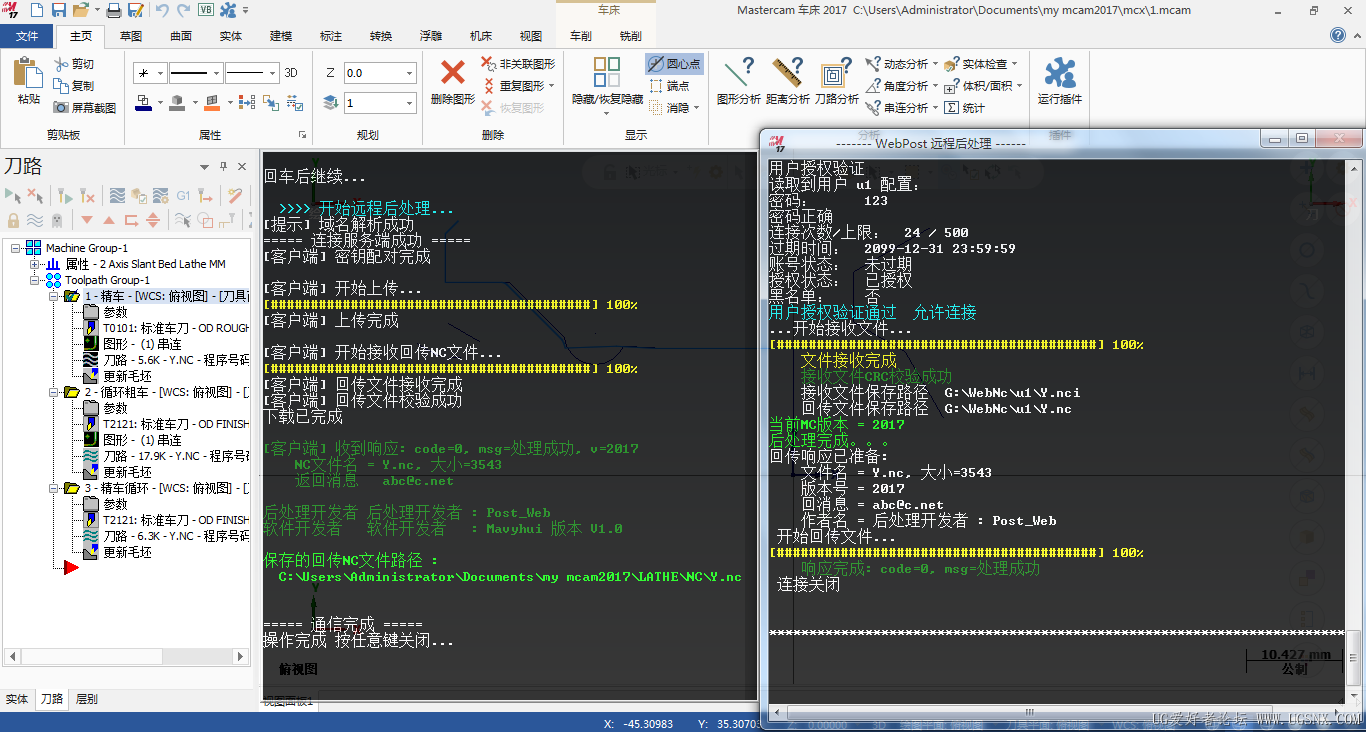1366x732 pixels.
Task: Click the solid color swatch (gray)
Action: coord(177,103)
